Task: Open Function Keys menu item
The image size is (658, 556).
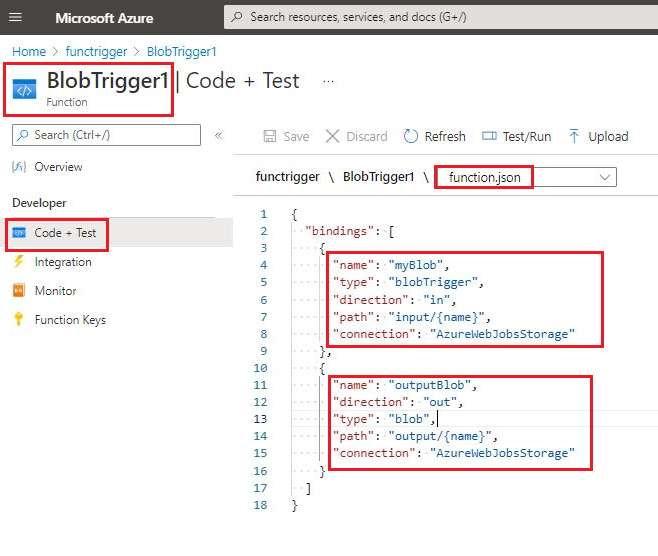Action: pyautogui.click(x=70, y=320)
